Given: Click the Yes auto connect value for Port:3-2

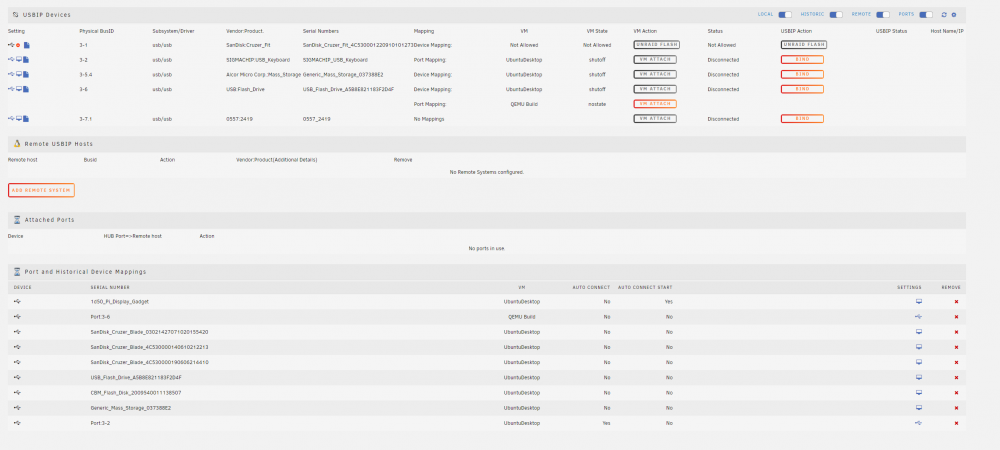Looking at the screenshot, I should tap(606, 423).
